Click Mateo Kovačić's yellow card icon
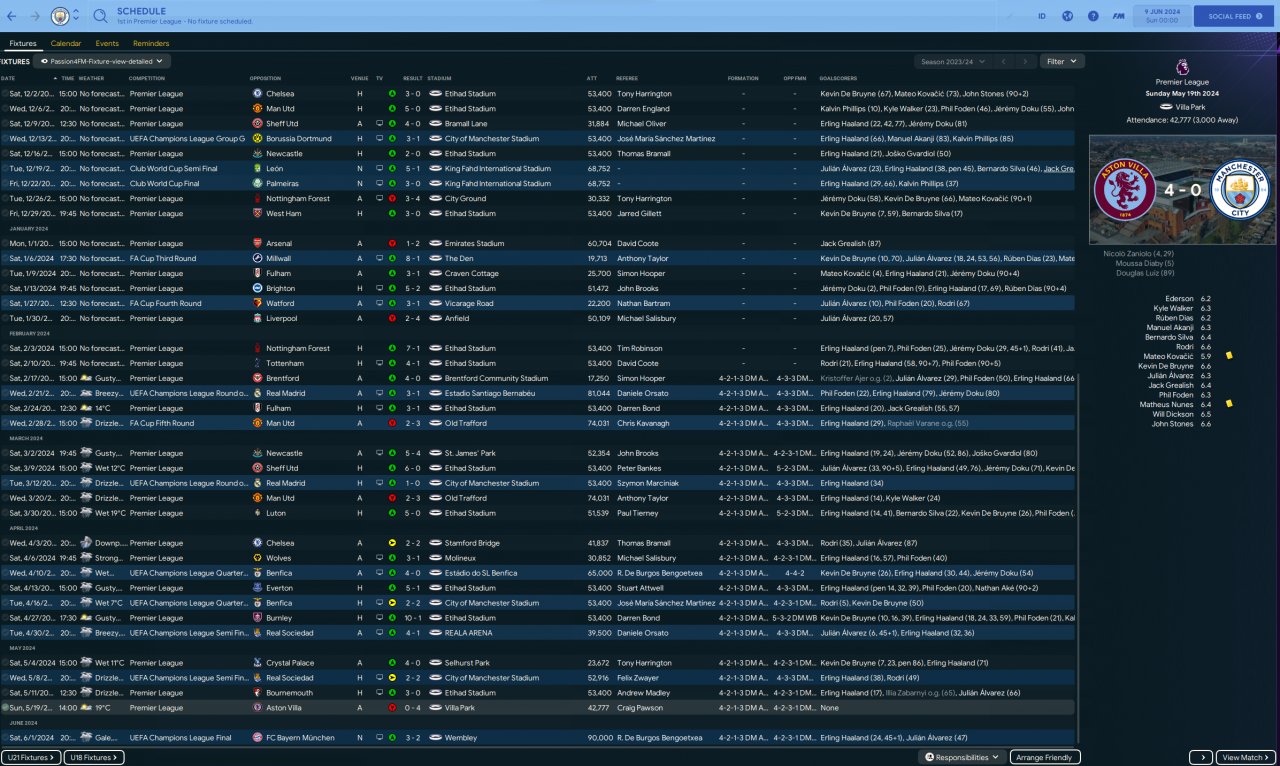 tap(1229, 355)
